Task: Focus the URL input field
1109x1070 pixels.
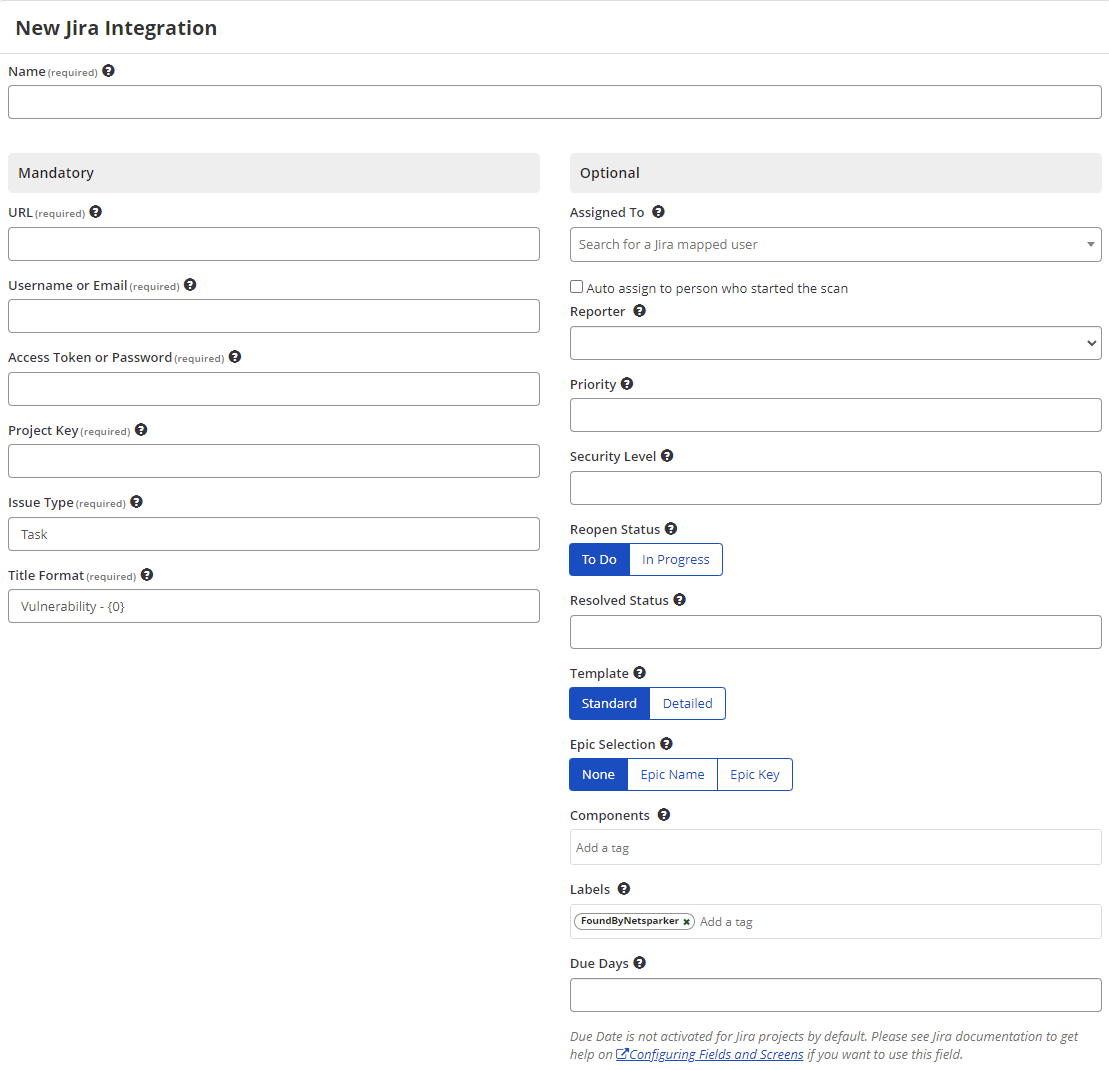Action: (274, 244)
